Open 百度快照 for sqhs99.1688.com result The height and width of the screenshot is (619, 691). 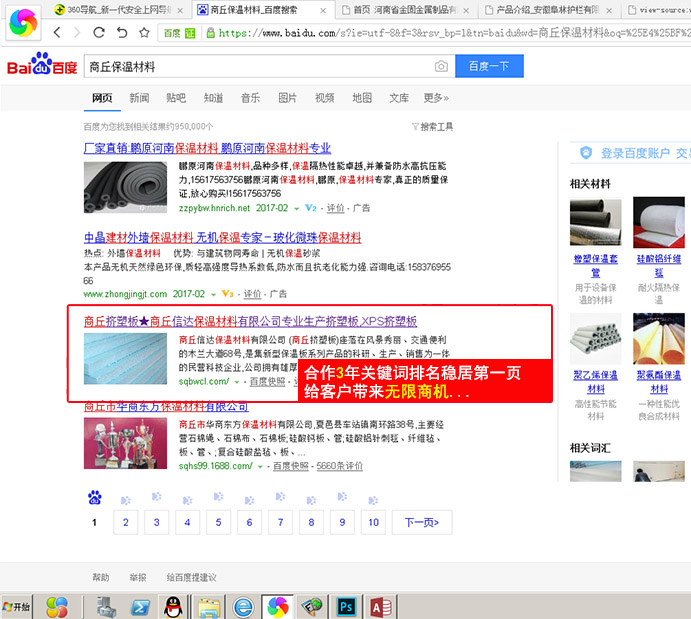pyautogui.click(x=291, y=466)
